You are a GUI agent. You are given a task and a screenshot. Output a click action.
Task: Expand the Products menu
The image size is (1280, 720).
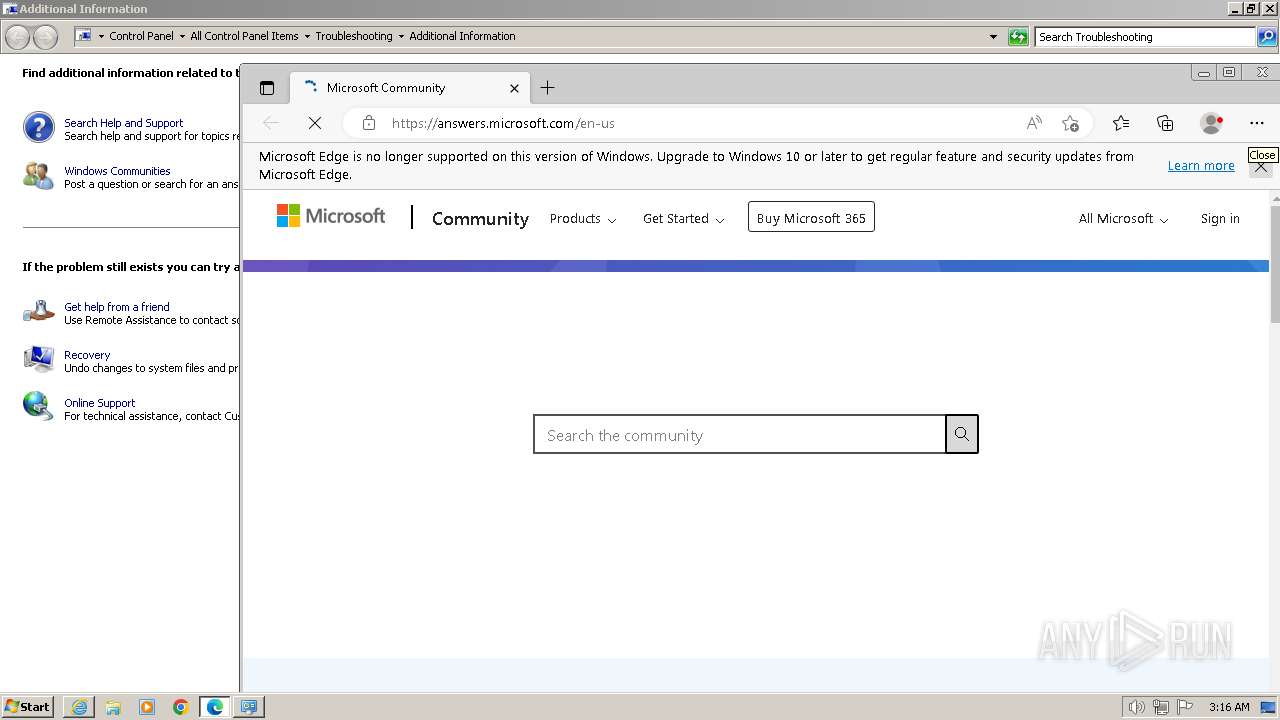(x=583, y=219)
